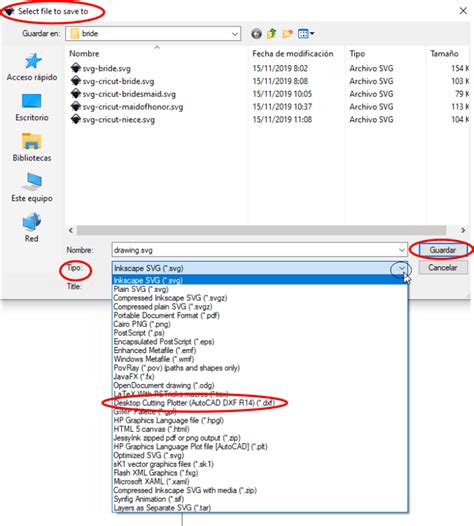The image size is (474, 526).
Task: Choose Cairo PNG (*.png) format
Action: pos(260,324)
